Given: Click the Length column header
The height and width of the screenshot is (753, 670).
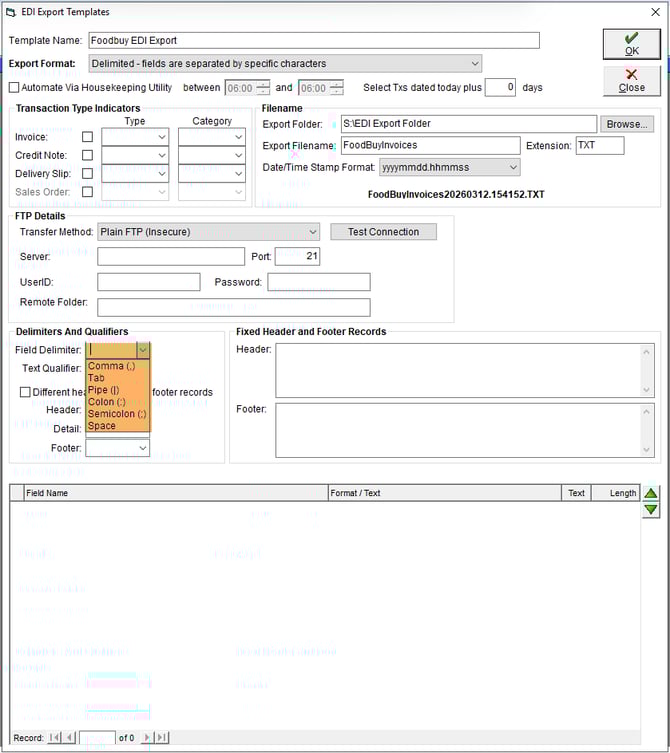Looking at the screenshot, I should click(616, 493).
